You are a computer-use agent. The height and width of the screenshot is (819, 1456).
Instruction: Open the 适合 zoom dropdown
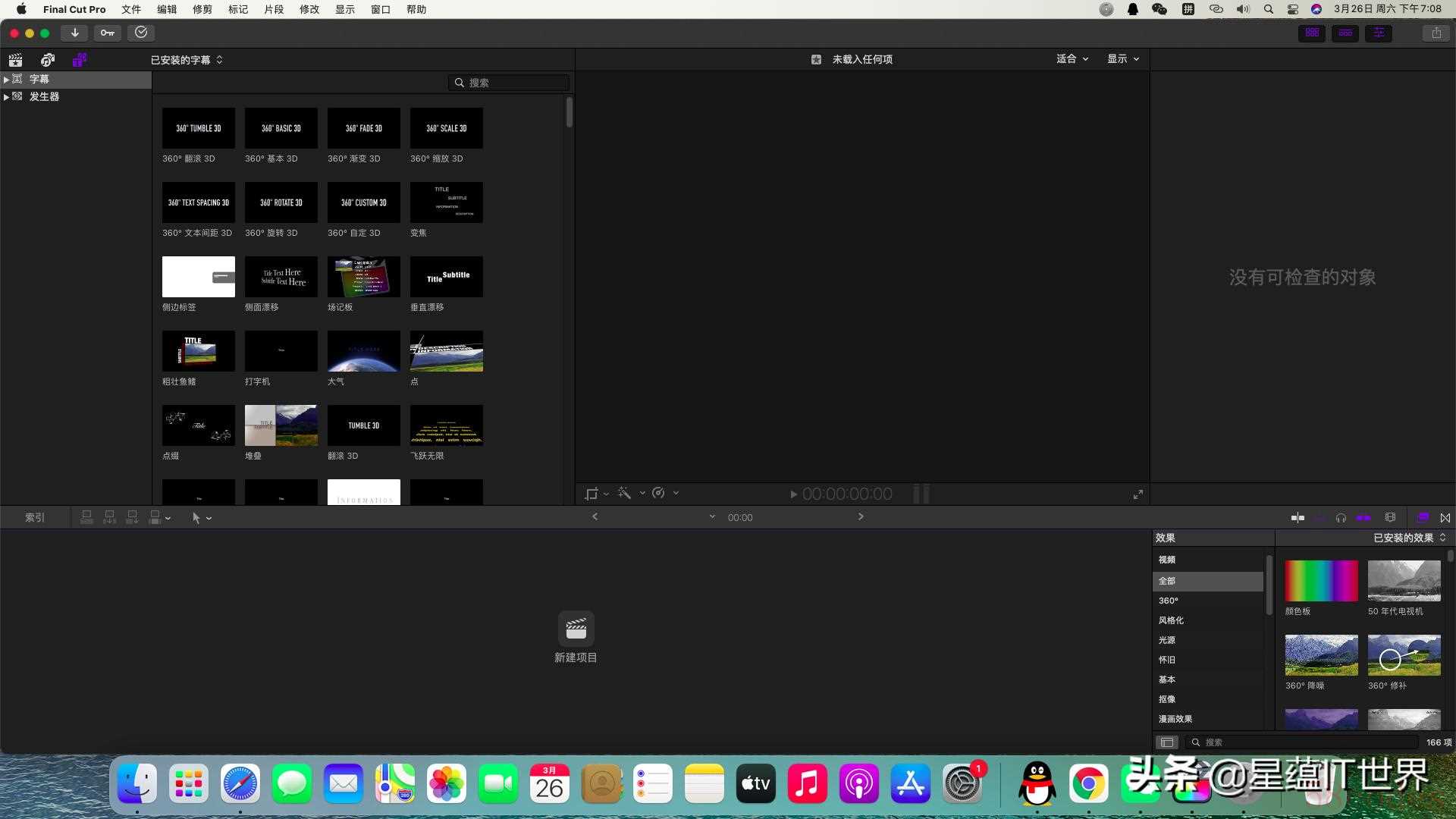[x=1072, y=59]
